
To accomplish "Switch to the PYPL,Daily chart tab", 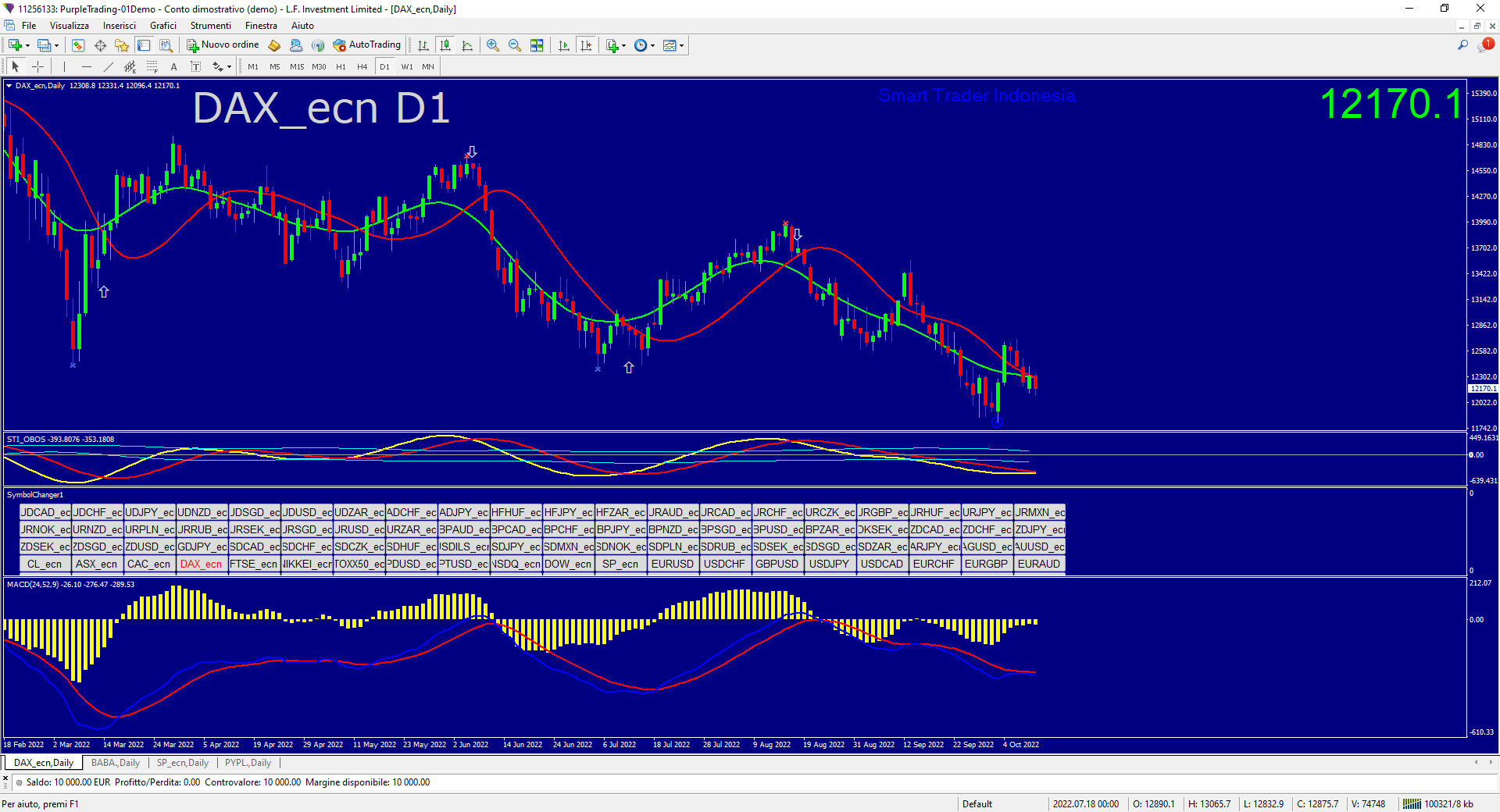I will [x=248, y=763].
